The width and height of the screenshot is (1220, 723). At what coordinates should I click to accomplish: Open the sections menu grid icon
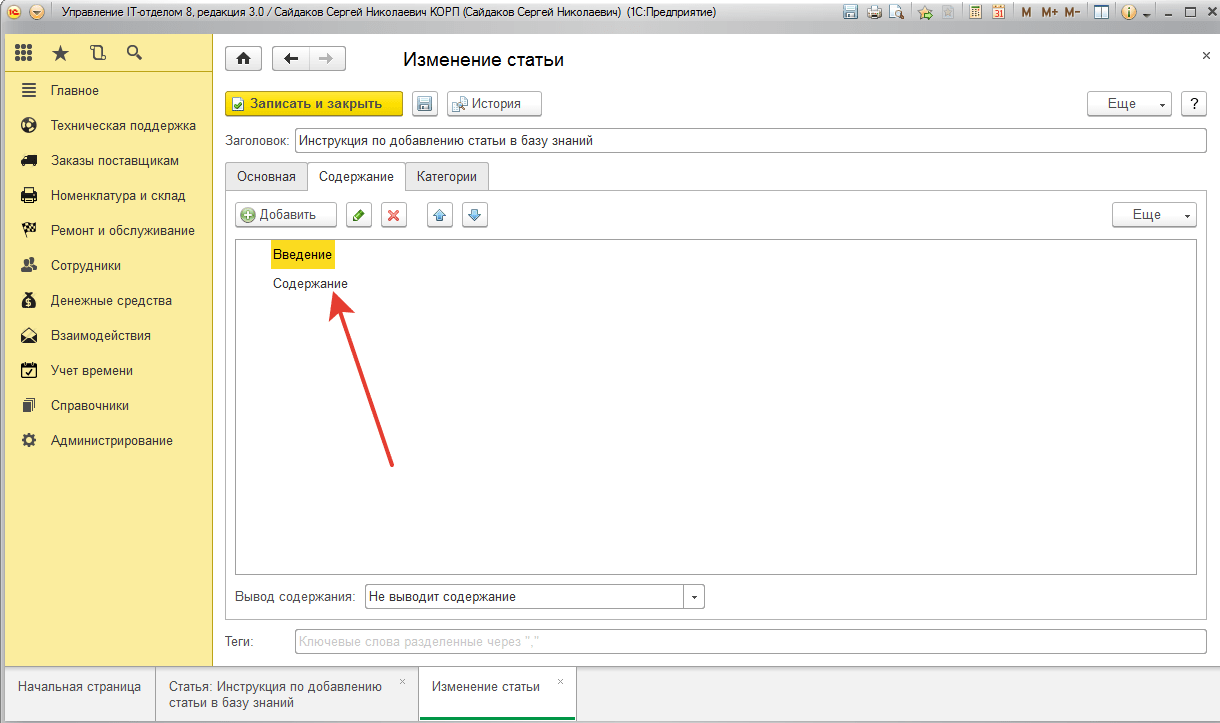pyautogui.click(x=24, y=53)
